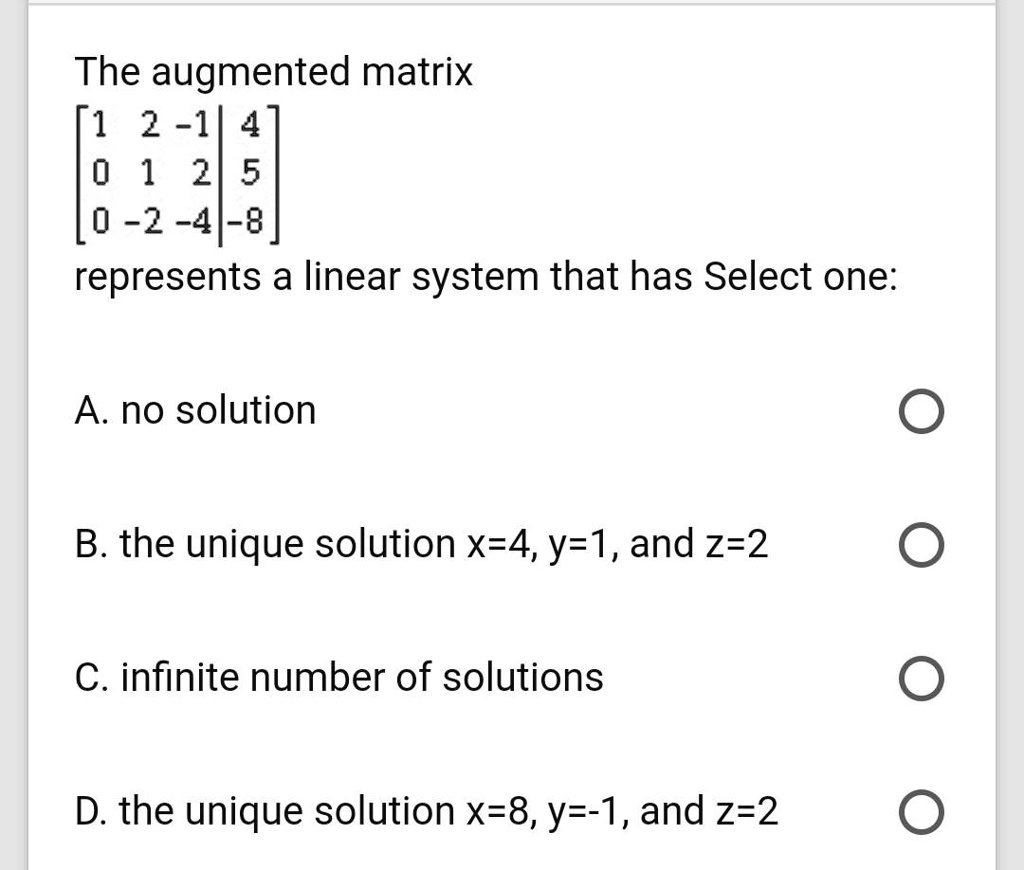Select the "infinite number of solutions" radio button
Viewport: 1024px width, 870px height.
(919, 679)
